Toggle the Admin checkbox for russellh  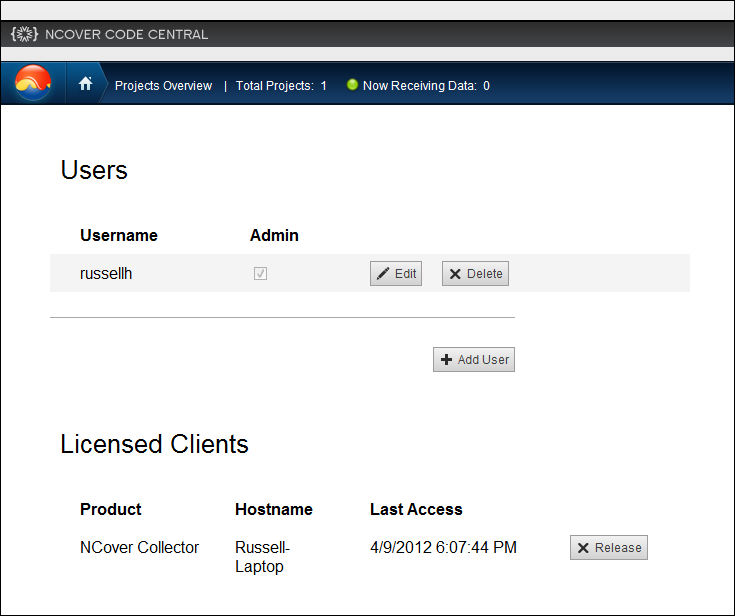click(x=260, y=273)
